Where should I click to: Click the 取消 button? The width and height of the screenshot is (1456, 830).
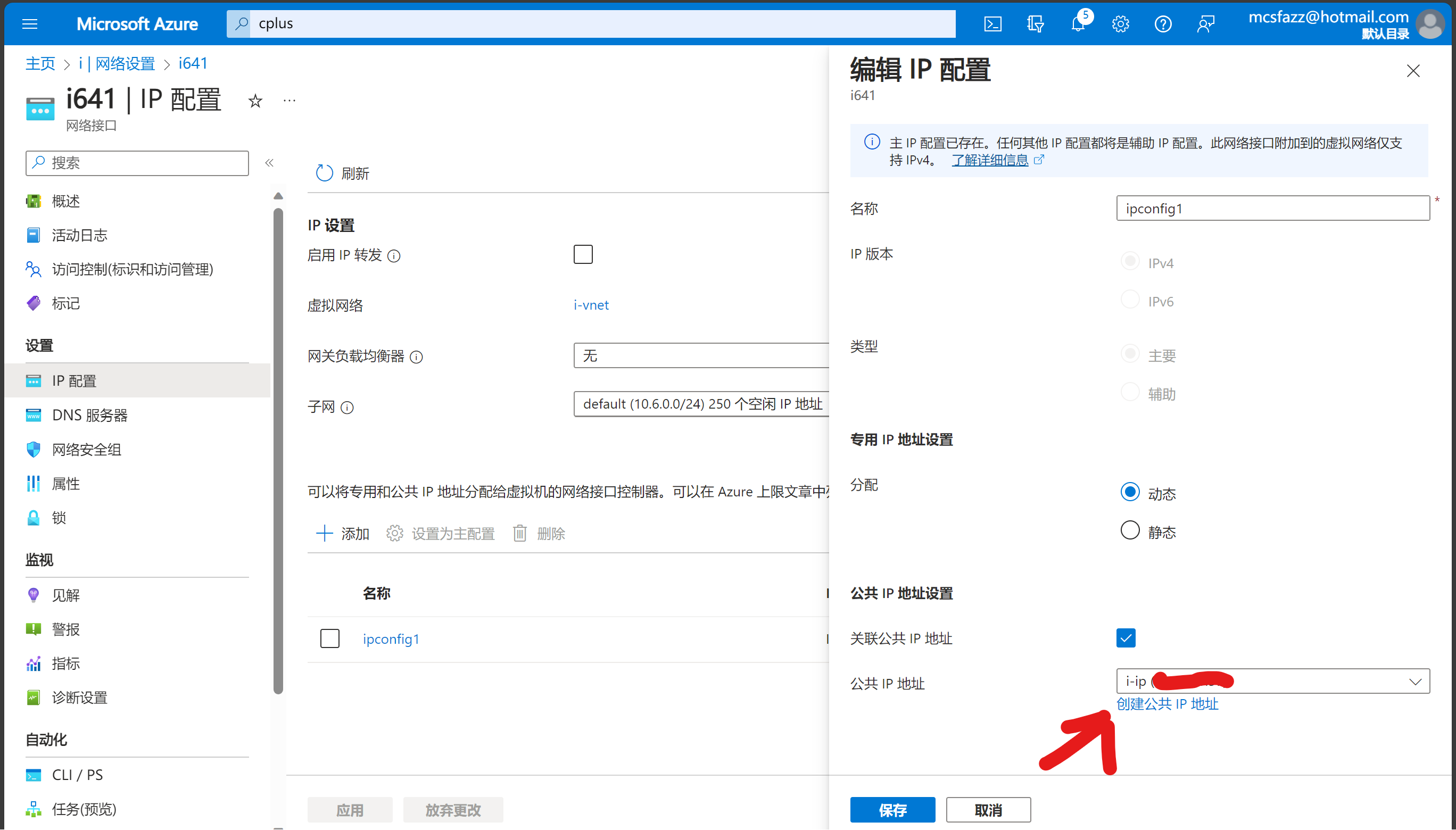989,810
